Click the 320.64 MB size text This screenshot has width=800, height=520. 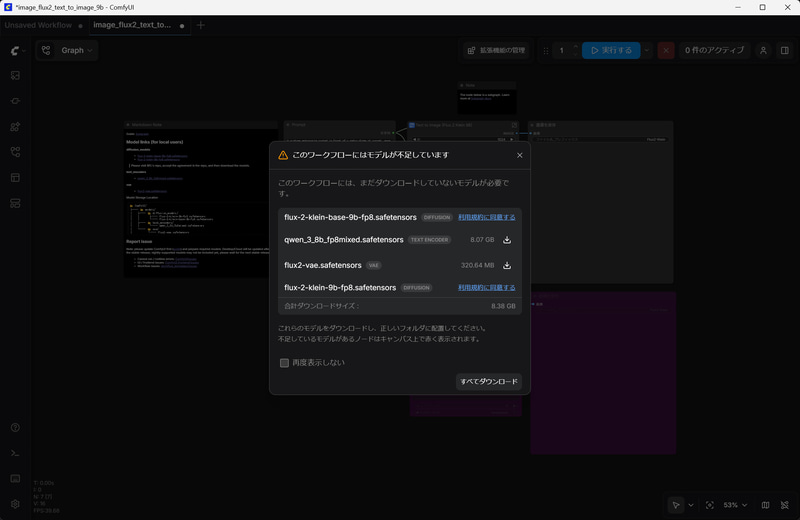tap(478, 265)
